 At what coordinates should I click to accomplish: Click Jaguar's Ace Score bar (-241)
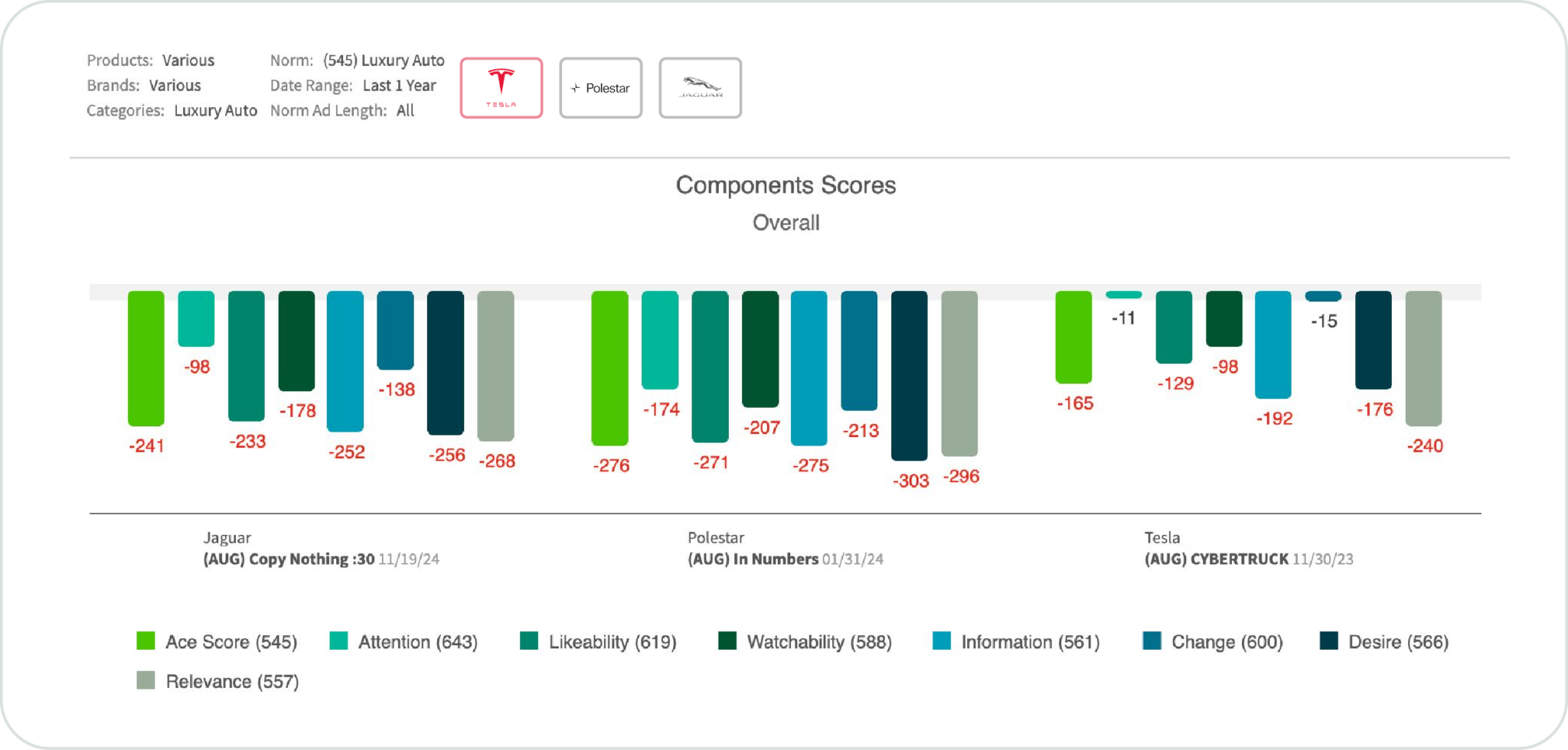click(x=145, y=357)
